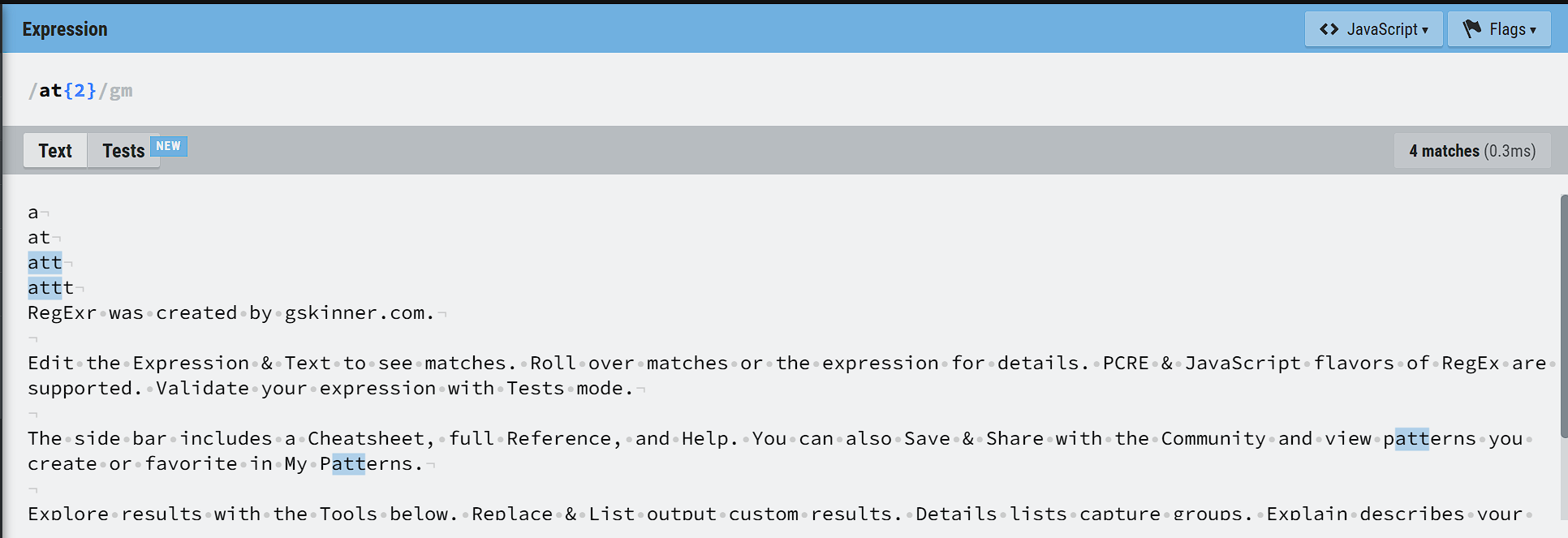Place cursor on 'gskinner.com' in the text
This screenshot has height=538, width=1568.
point(355,313)
